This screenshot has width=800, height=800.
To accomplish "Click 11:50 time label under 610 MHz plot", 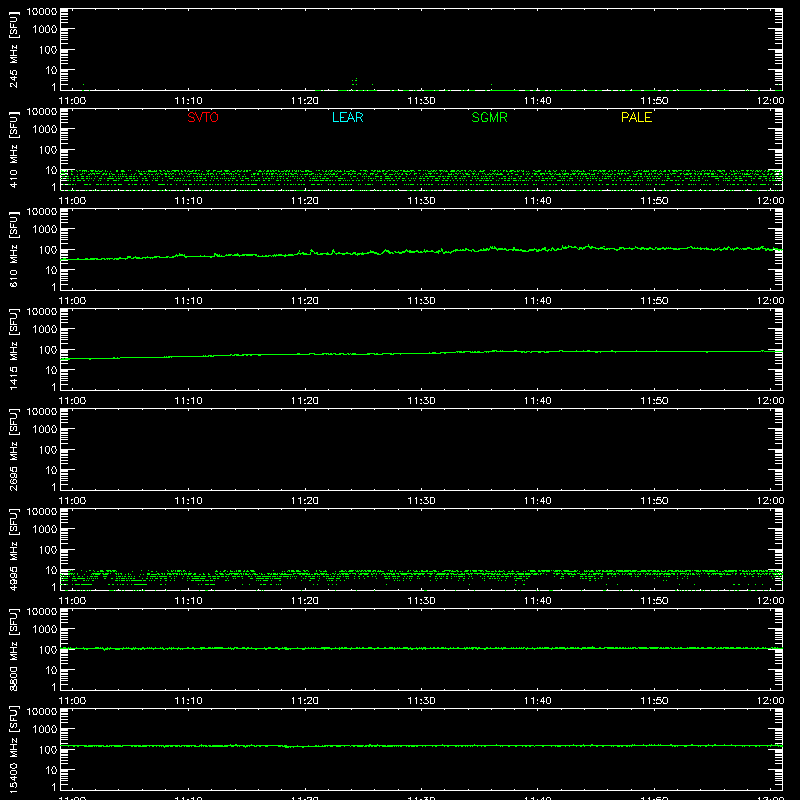I will click(x=654, y=301).
